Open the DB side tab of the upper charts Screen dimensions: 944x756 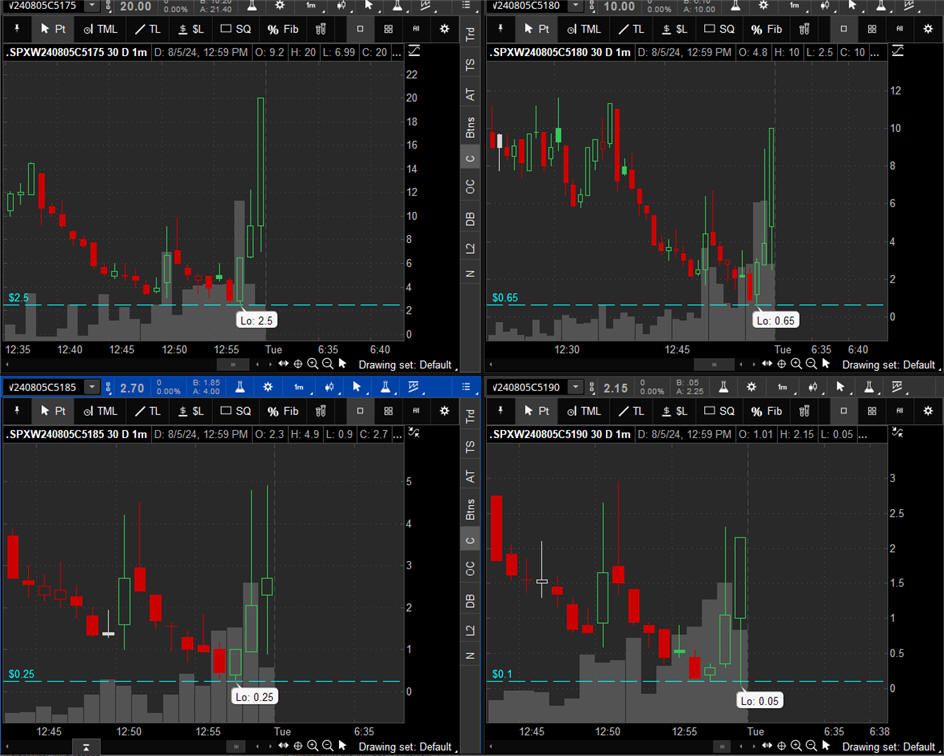pyautogui.click(x=470, y=219)
